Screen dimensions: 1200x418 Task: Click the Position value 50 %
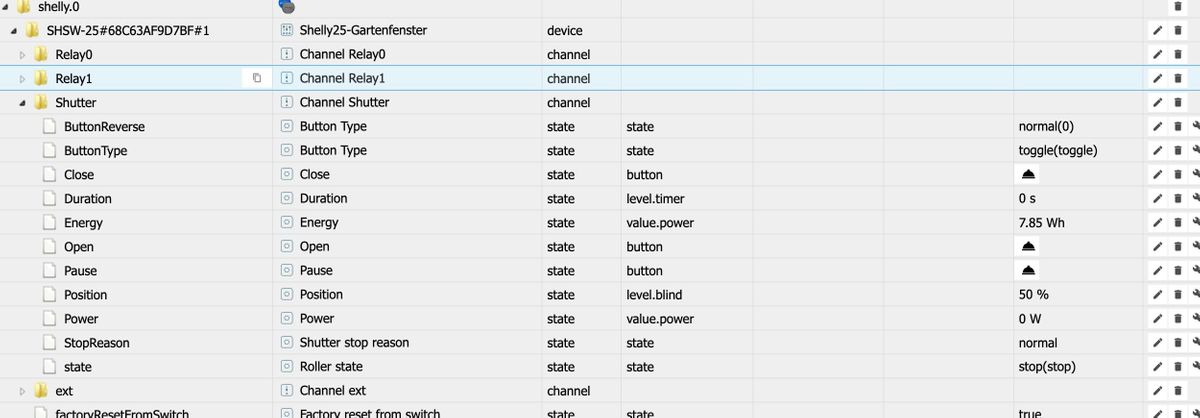1033,294
